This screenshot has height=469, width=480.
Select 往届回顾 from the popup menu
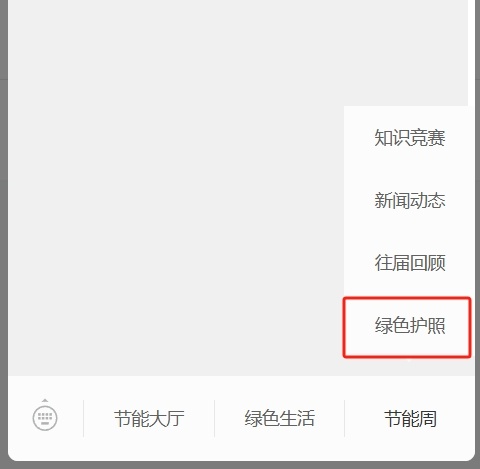tap(410, 263)
